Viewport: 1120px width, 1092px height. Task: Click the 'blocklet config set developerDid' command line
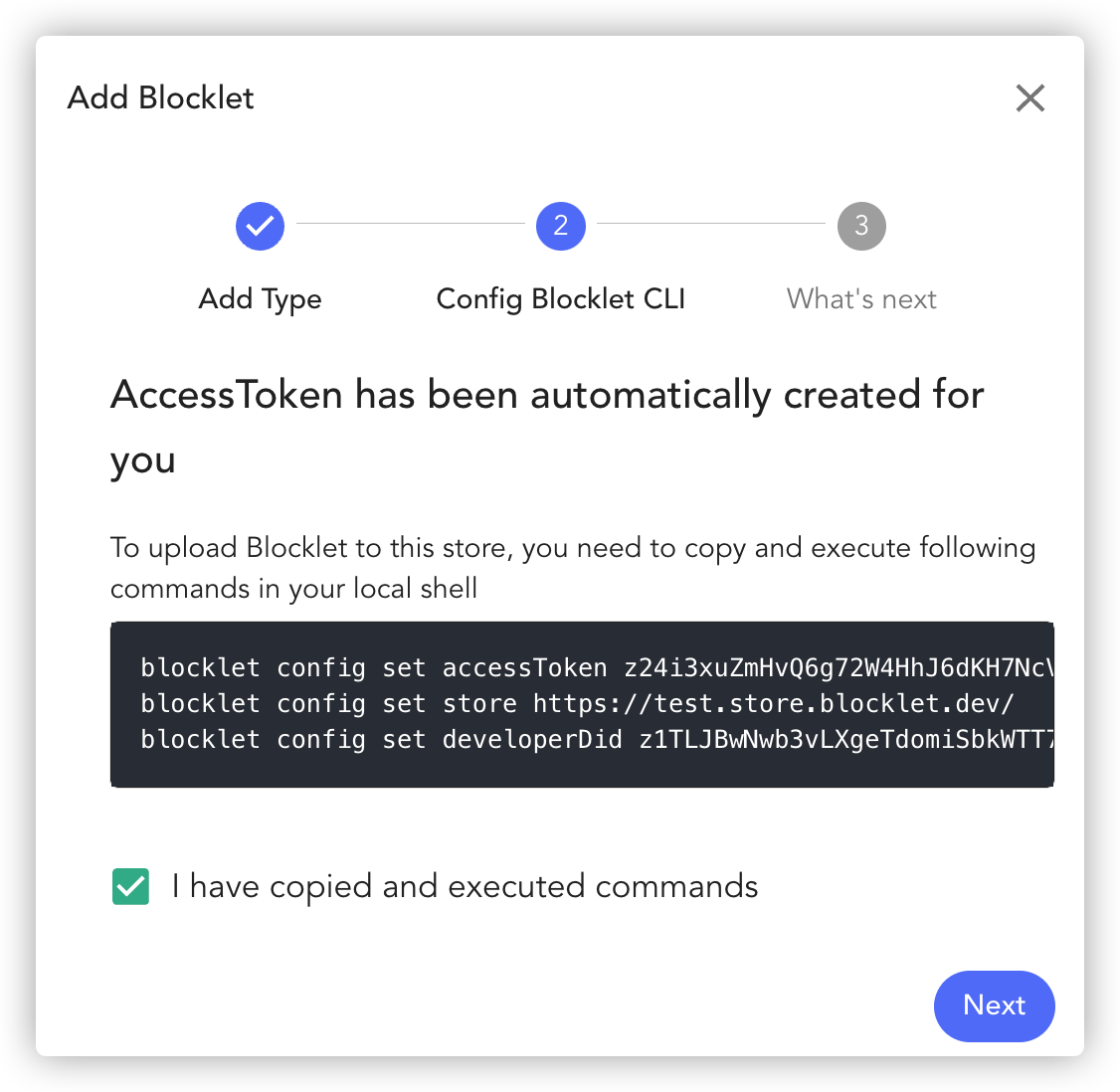point(597,739)
